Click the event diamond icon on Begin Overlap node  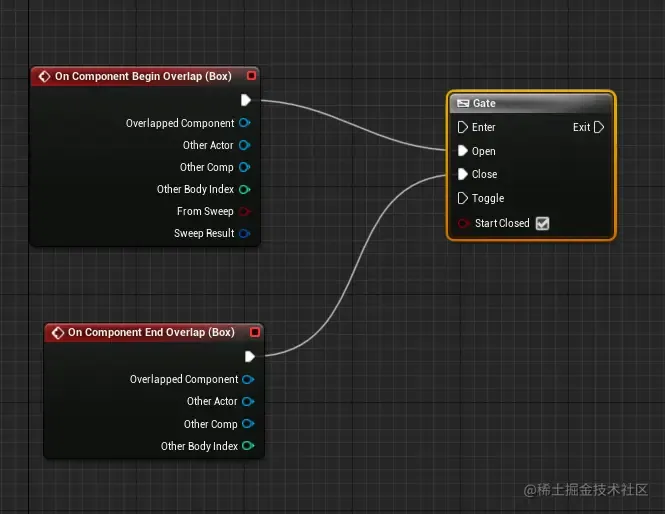44,76
